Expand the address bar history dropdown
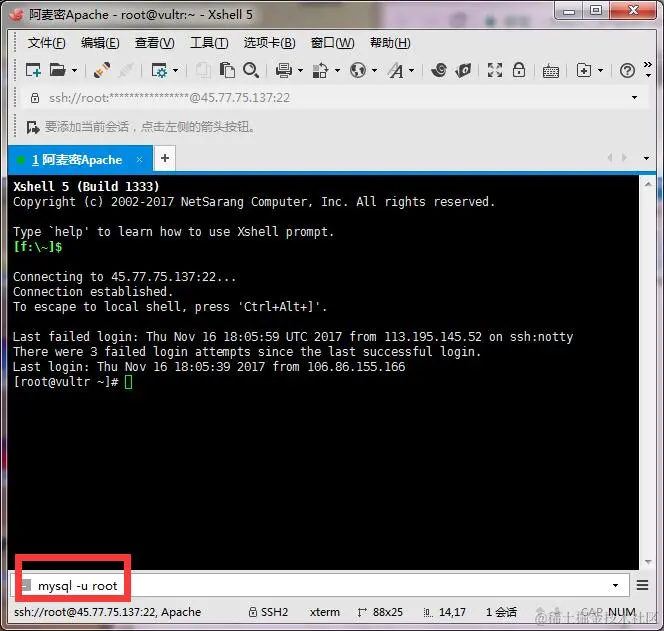The width and height of the screenshot is (664, 631). pyautogui.click(x=634, y=98)
